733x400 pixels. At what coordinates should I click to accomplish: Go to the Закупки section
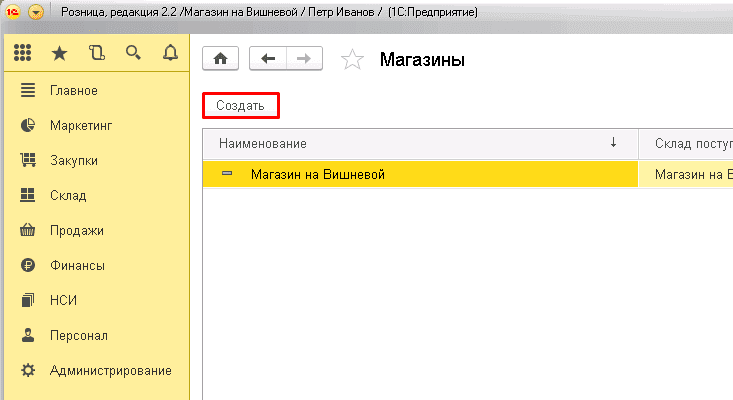tap(73, 160)
